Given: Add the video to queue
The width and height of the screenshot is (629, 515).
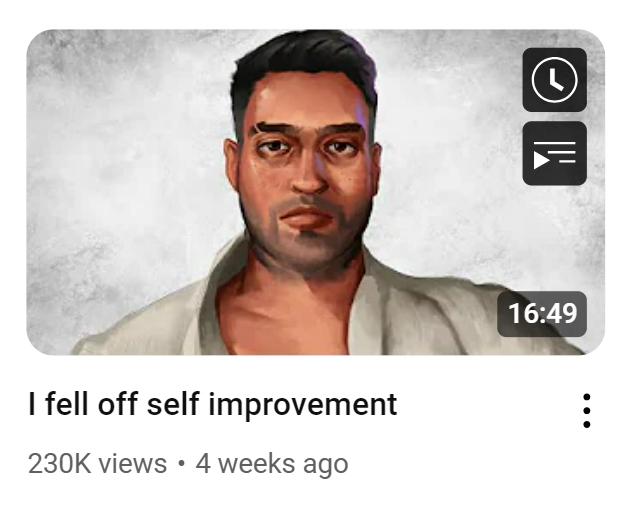Looking at the screenshot, I should pyautogui.click(x=554, y=153).
